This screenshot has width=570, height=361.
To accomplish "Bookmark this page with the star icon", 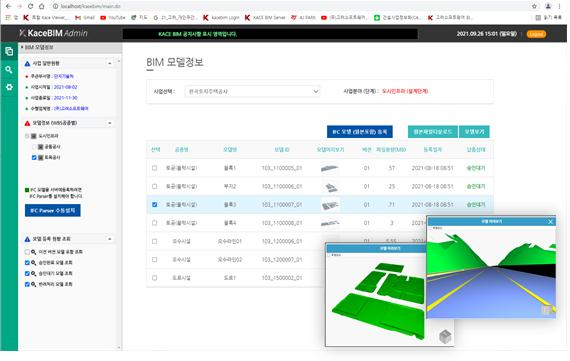I will point(534,6).
